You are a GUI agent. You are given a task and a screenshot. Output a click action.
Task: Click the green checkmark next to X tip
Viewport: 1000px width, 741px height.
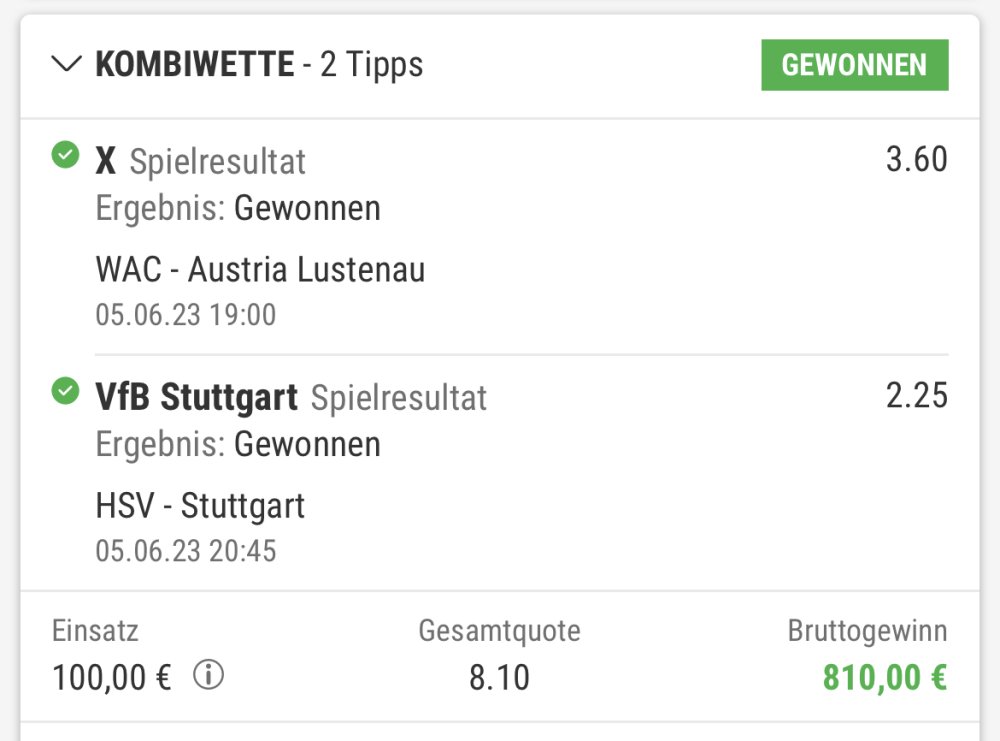tap(65, 155)
